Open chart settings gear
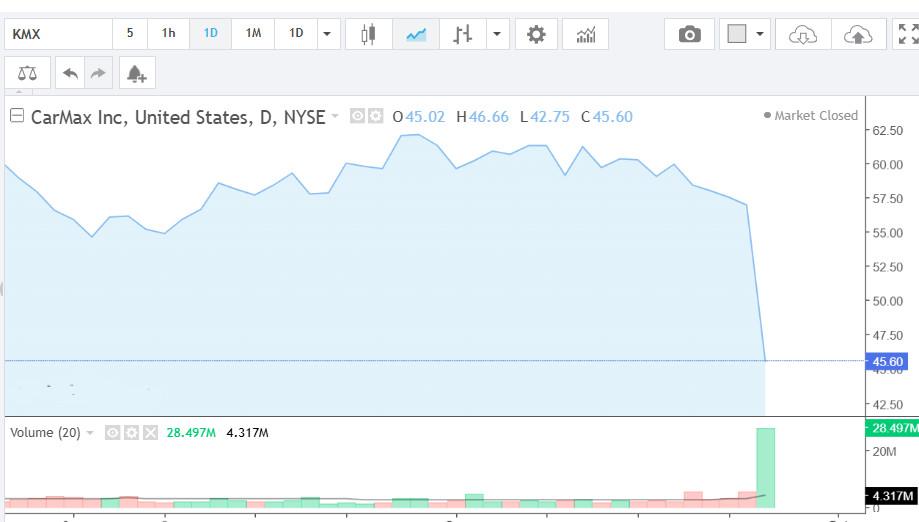 [x=536, y=35]
